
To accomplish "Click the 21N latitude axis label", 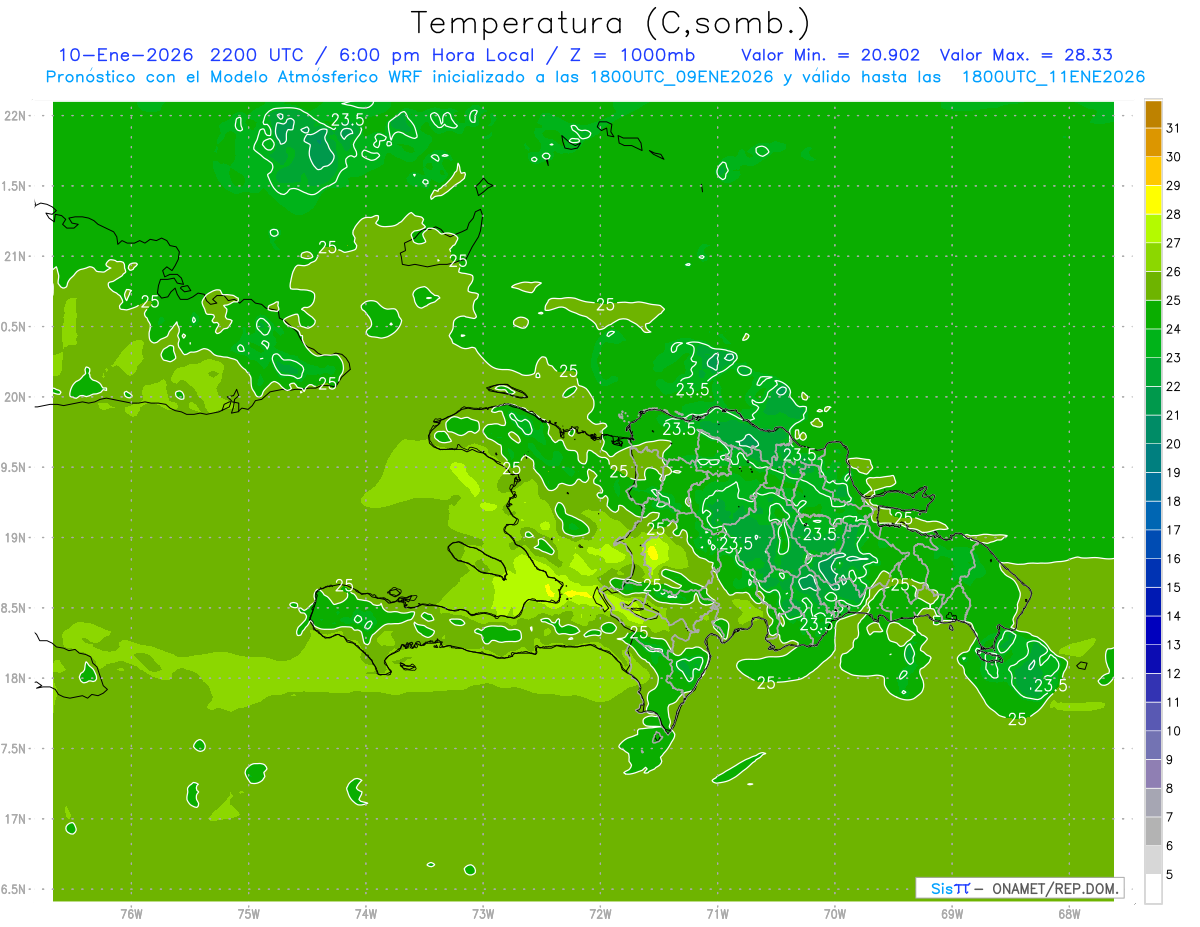I will pos(15,256).
